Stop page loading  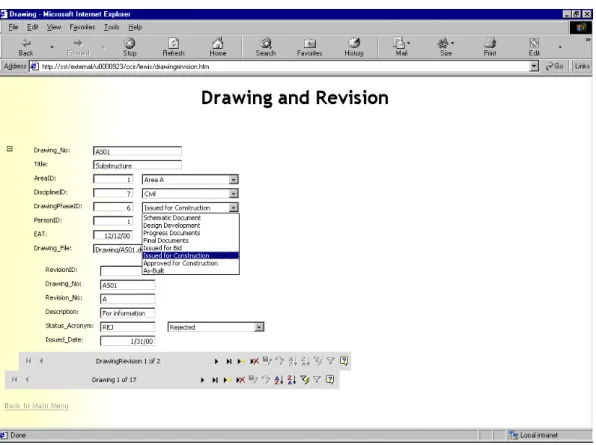(130, 48)
